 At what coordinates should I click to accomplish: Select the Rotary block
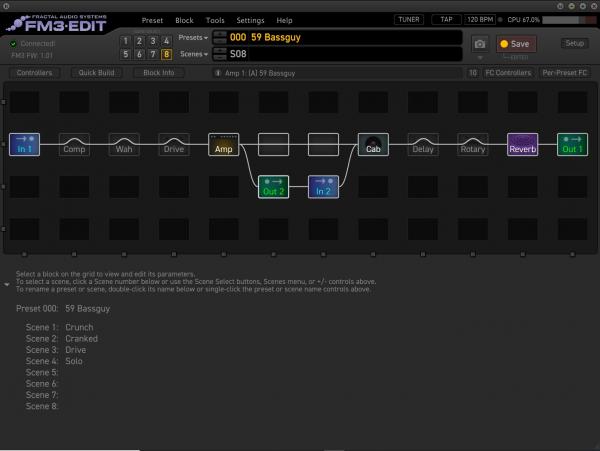pos(473,144)
